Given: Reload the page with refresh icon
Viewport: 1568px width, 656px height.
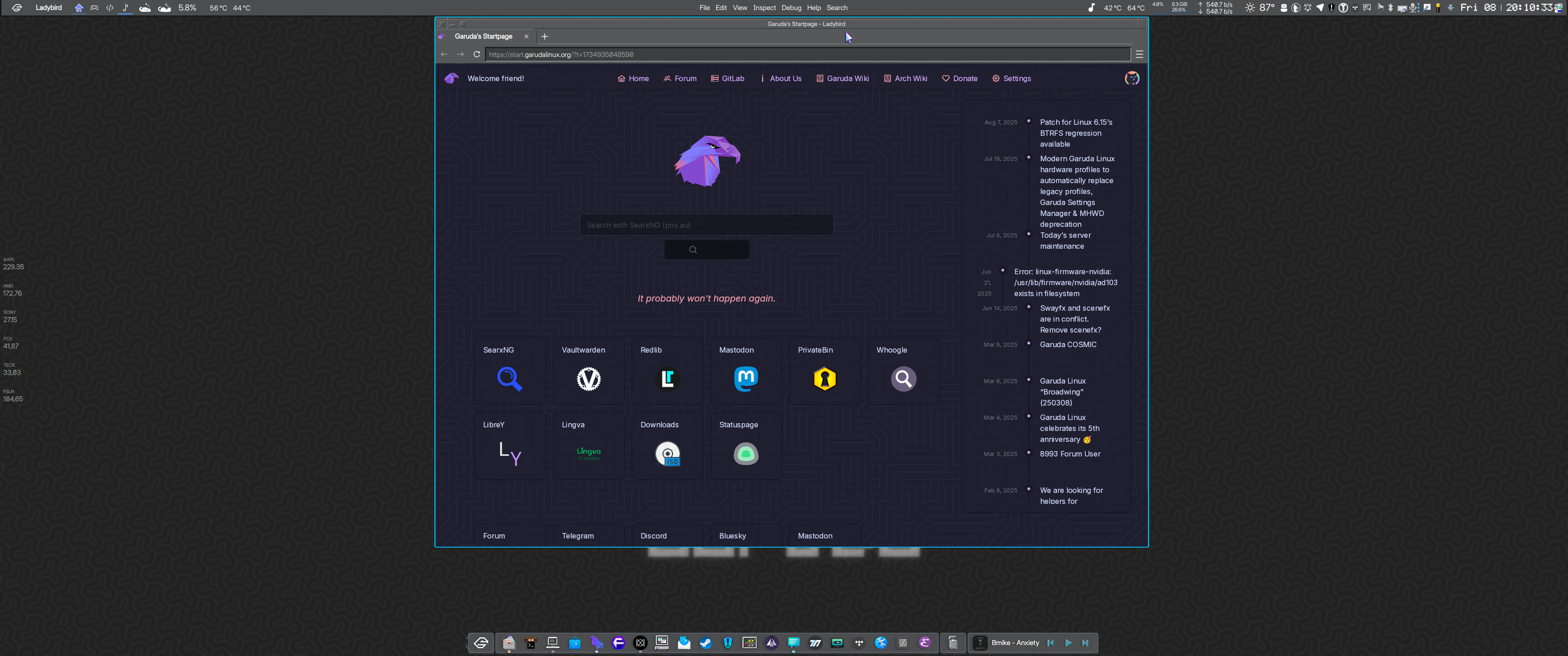Looking at the screenshot, I should [477, 54].
